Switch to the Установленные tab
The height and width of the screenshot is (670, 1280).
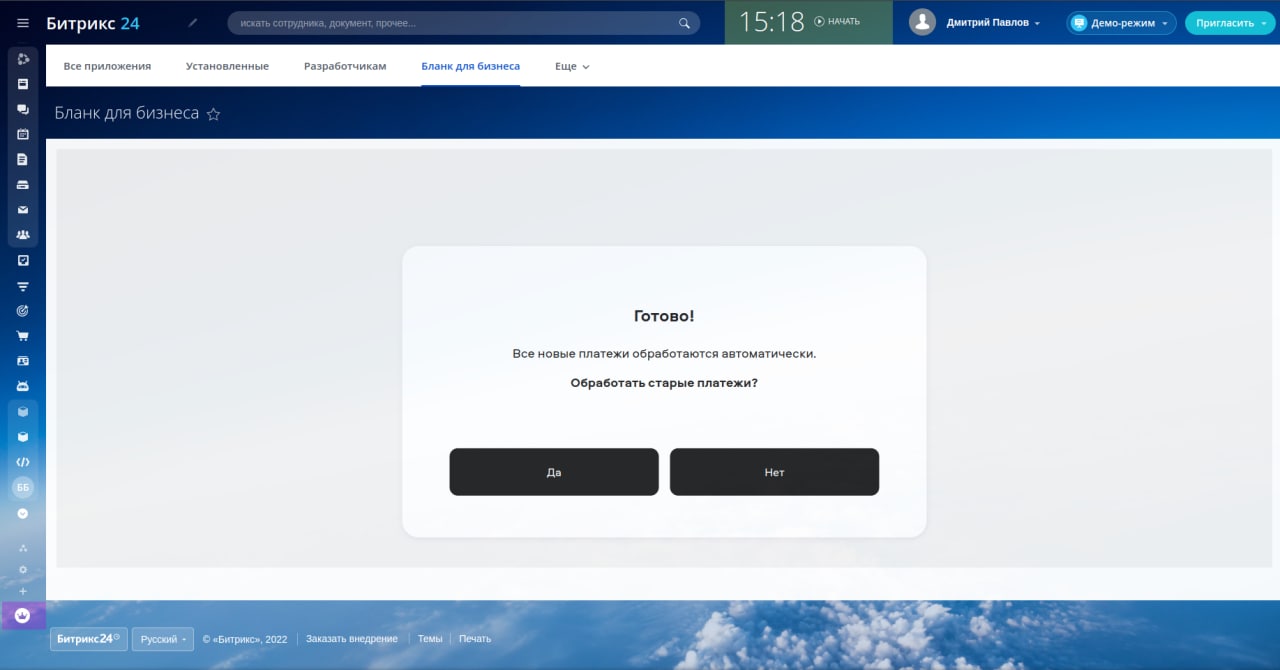pos(227,66)
